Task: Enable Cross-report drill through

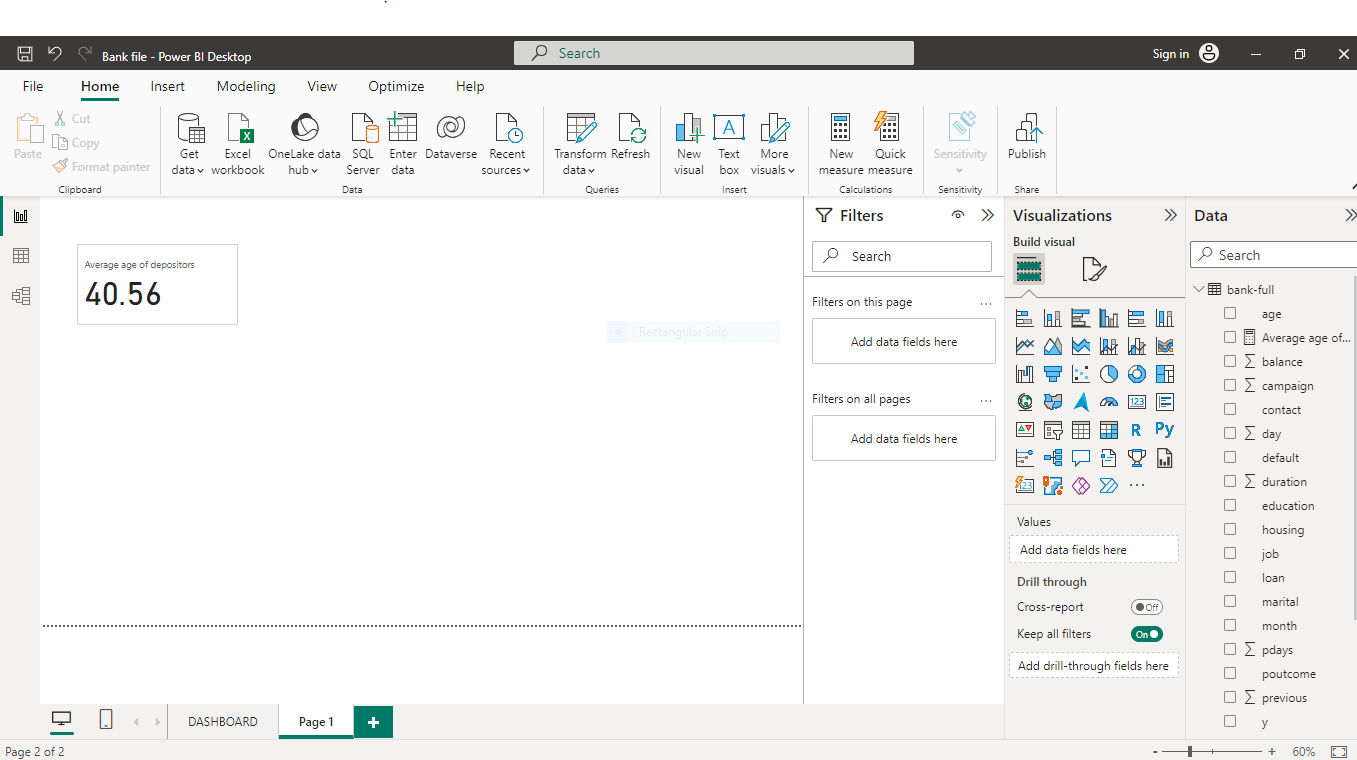Action: point(1146,606)
